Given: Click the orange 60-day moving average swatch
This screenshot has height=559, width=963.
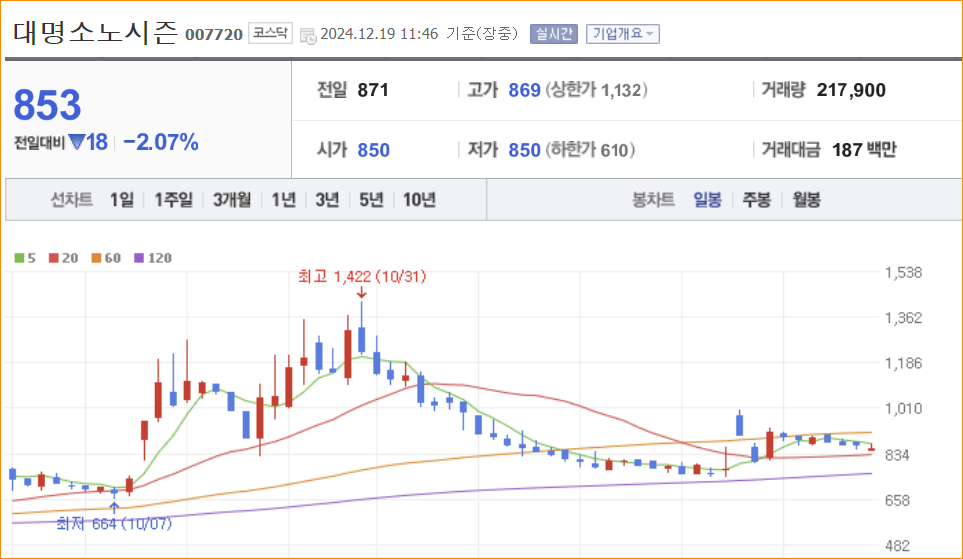Looking at the screenshot, I should click(x=96, y=258).
